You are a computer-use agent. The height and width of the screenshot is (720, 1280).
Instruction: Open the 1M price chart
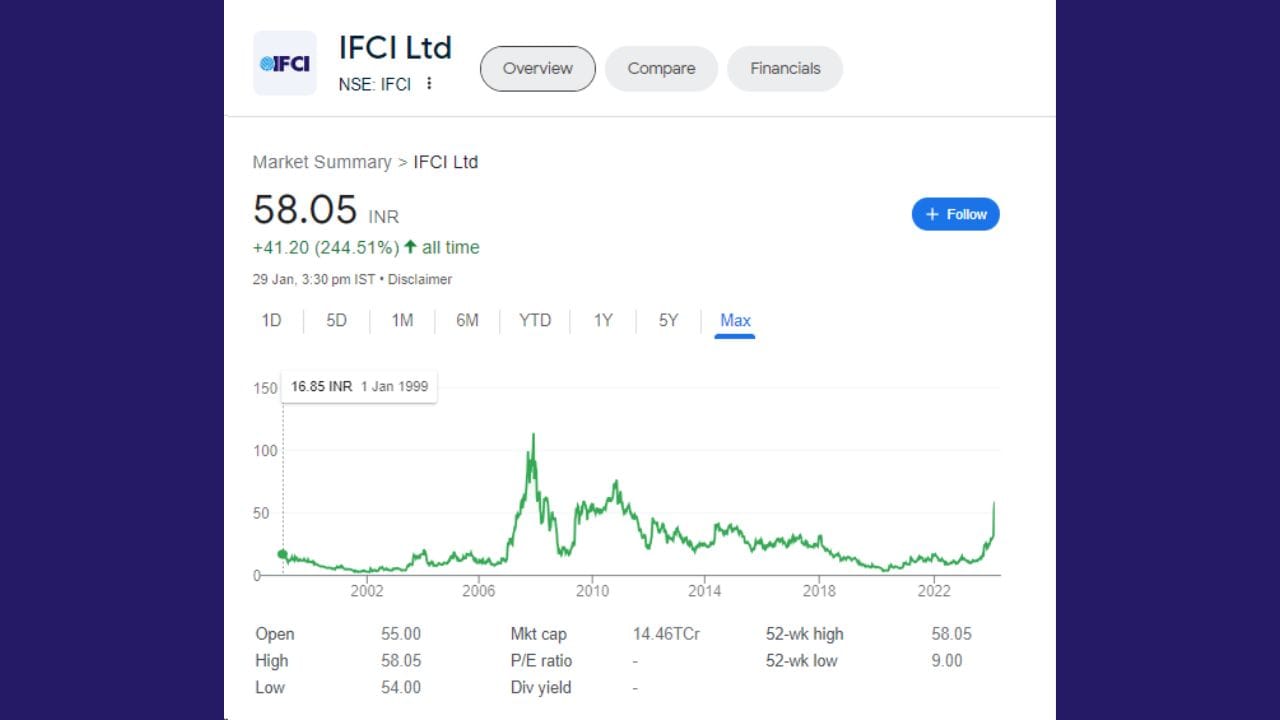click(402, 320)
